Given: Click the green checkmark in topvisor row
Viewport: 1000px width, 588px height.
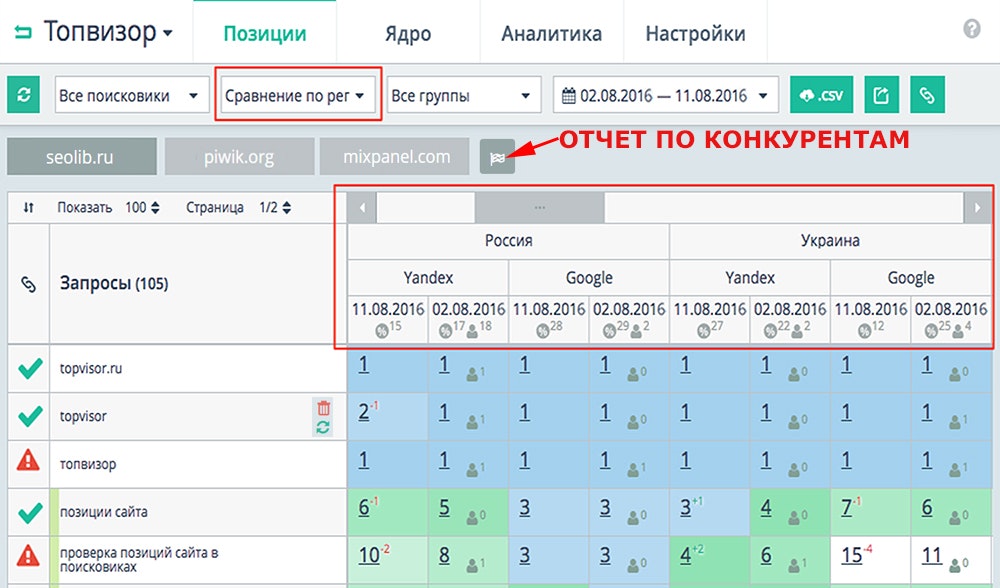Looking at the screenshot, I should coord(29,416).
